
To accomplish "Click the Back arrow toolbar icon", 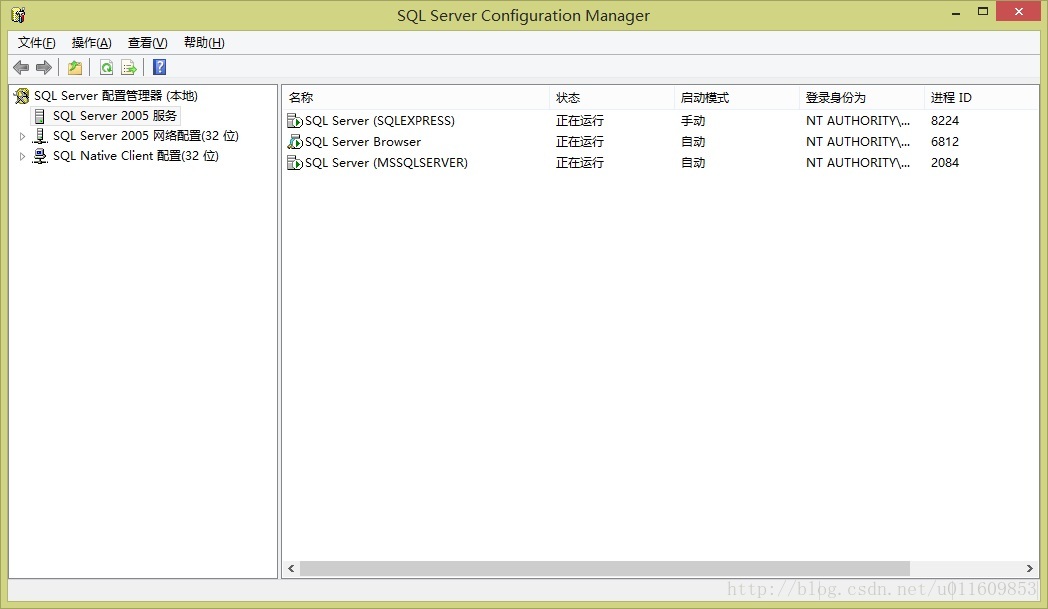I will (21, 68).
